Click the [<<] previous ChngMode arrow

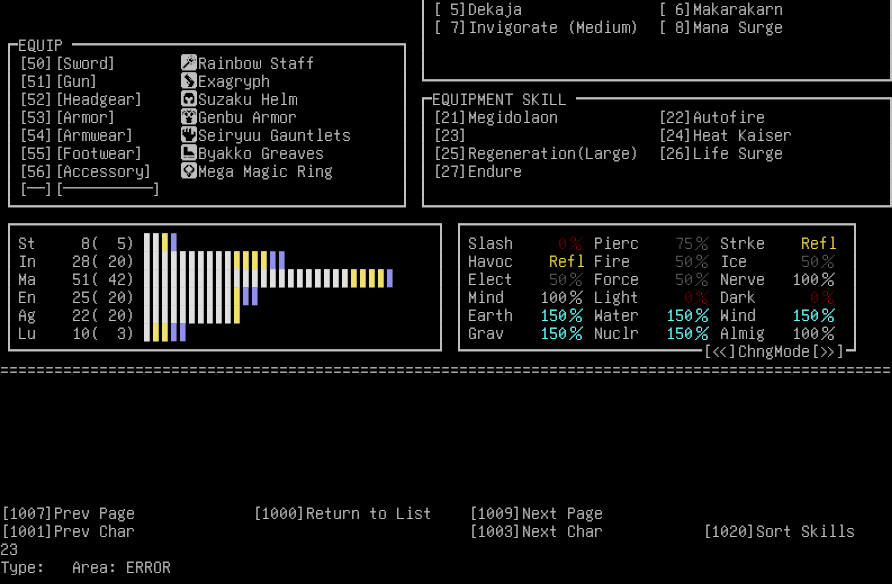tap(720, 351)
